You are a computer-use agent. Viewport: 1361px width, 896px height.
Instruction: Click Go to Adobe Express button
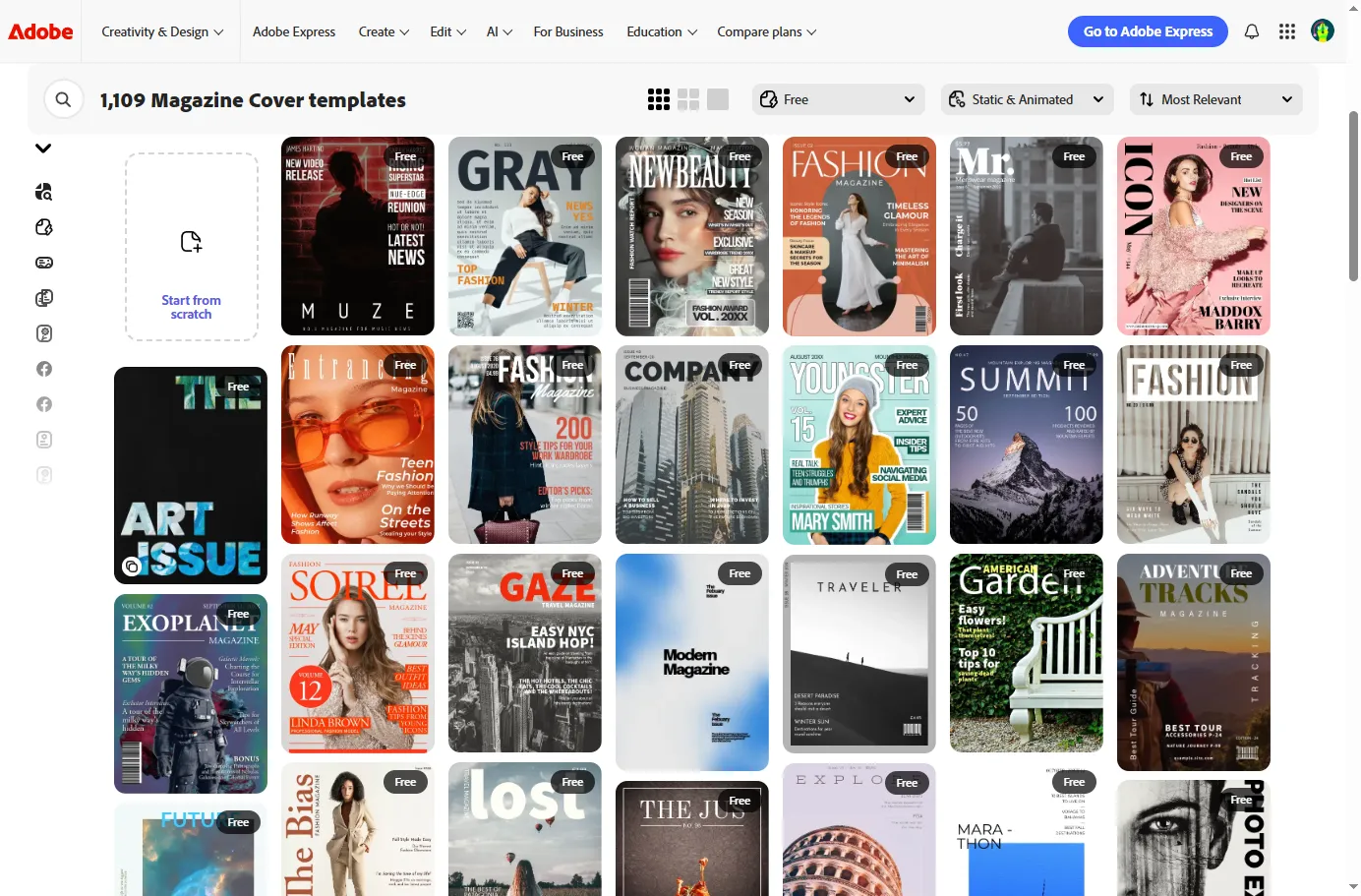tap(1148, 31)
